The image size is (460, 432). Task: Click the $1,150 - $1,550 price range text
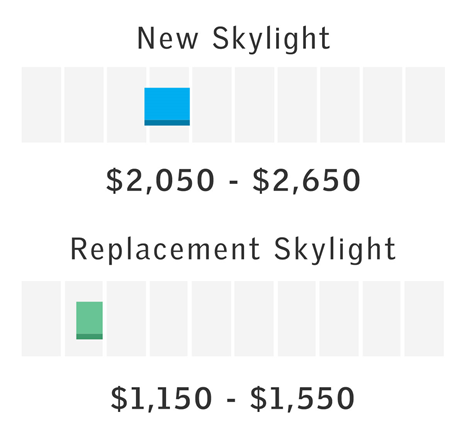pos(232,399)
